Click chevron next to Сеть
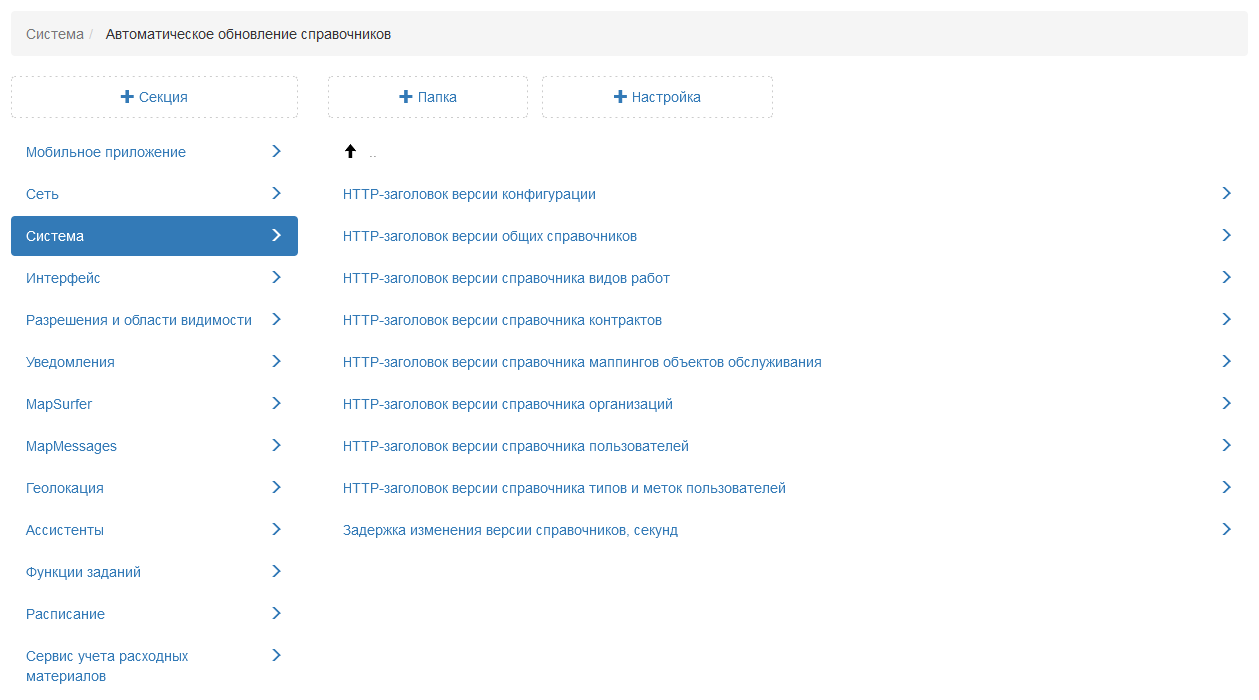The height and width of the screenshot is (700, 1259). point(277,193)
